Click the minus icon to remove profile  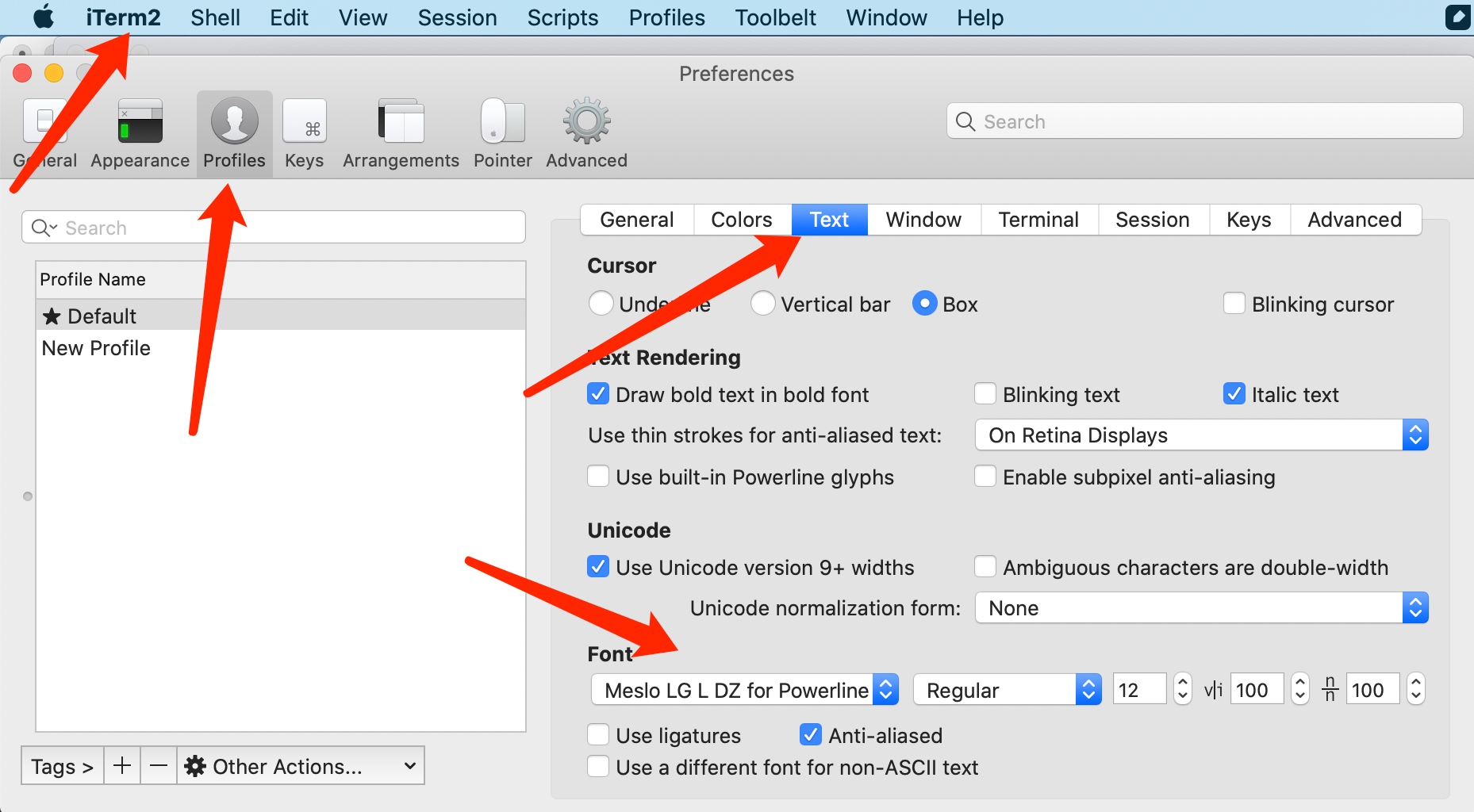tap(159, 766)
